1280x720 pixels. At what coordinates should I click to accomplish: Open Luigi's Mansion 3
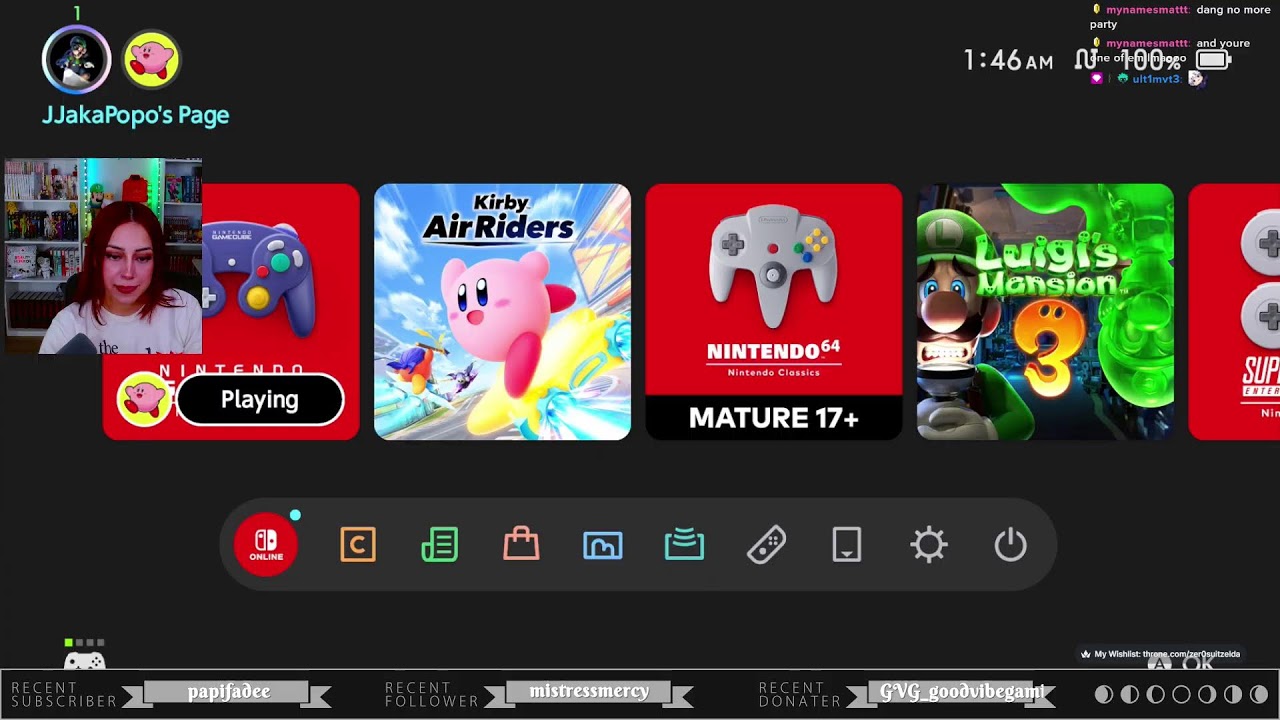(x=1045, y=311)
